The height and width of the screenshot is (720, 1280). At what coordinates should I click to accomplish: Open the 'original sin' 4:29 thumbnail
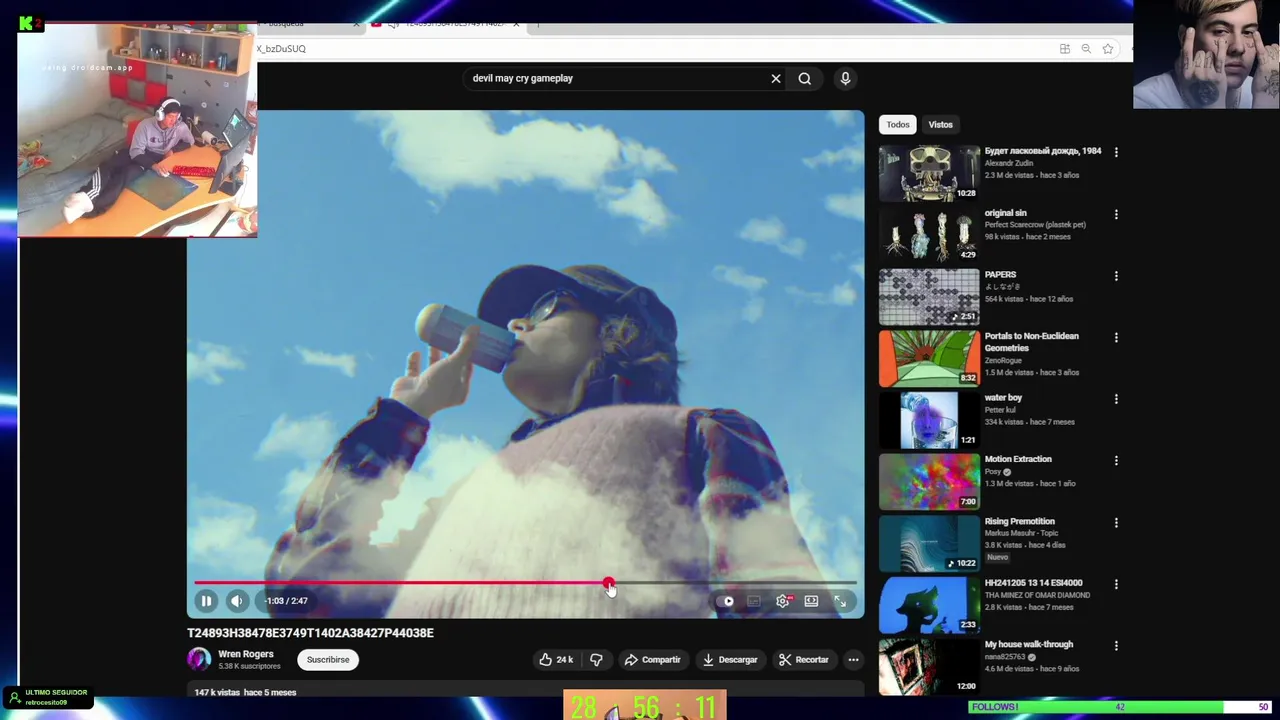click(929, 235)
